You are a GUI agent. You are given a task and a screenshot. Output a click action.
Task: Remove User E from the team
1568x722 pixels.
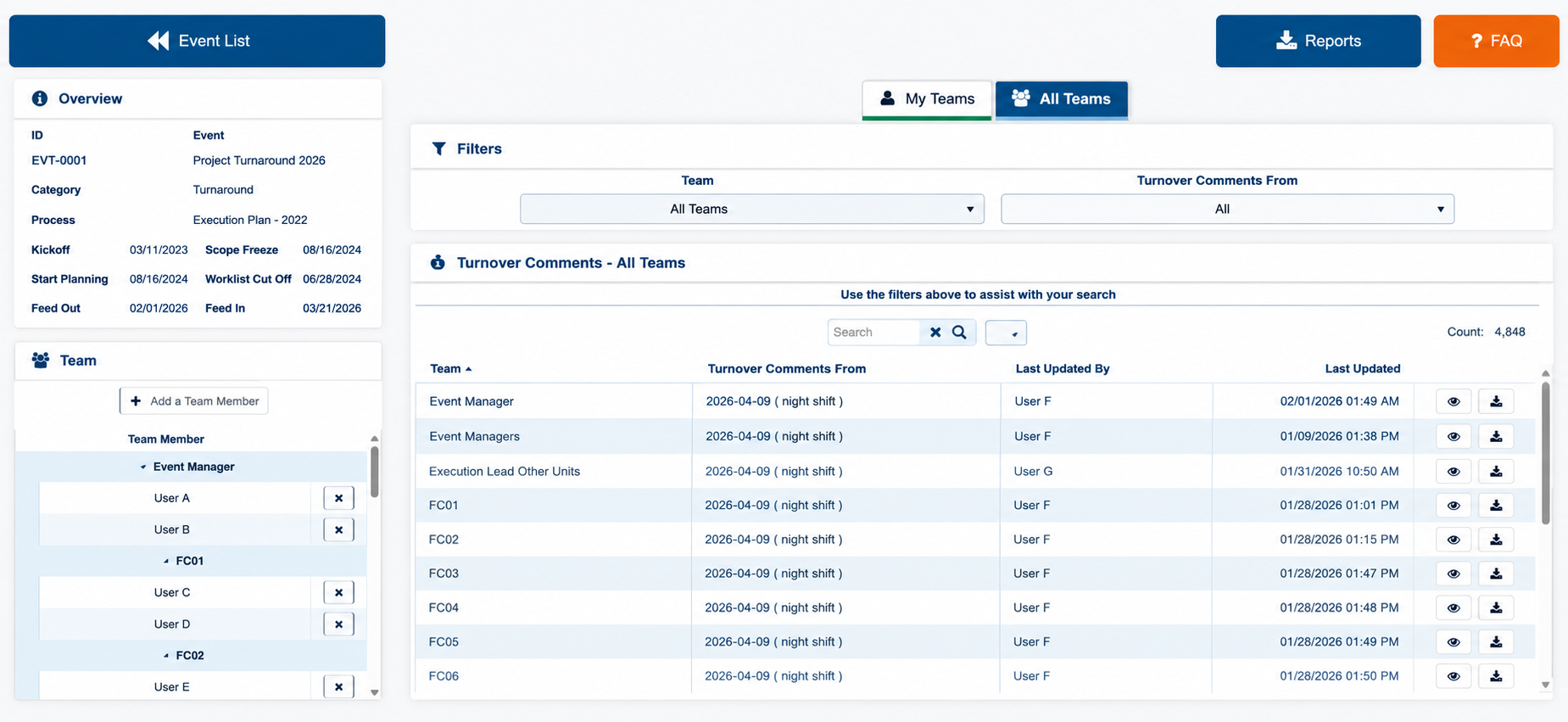pyautogui.click(x=338, y=686)
